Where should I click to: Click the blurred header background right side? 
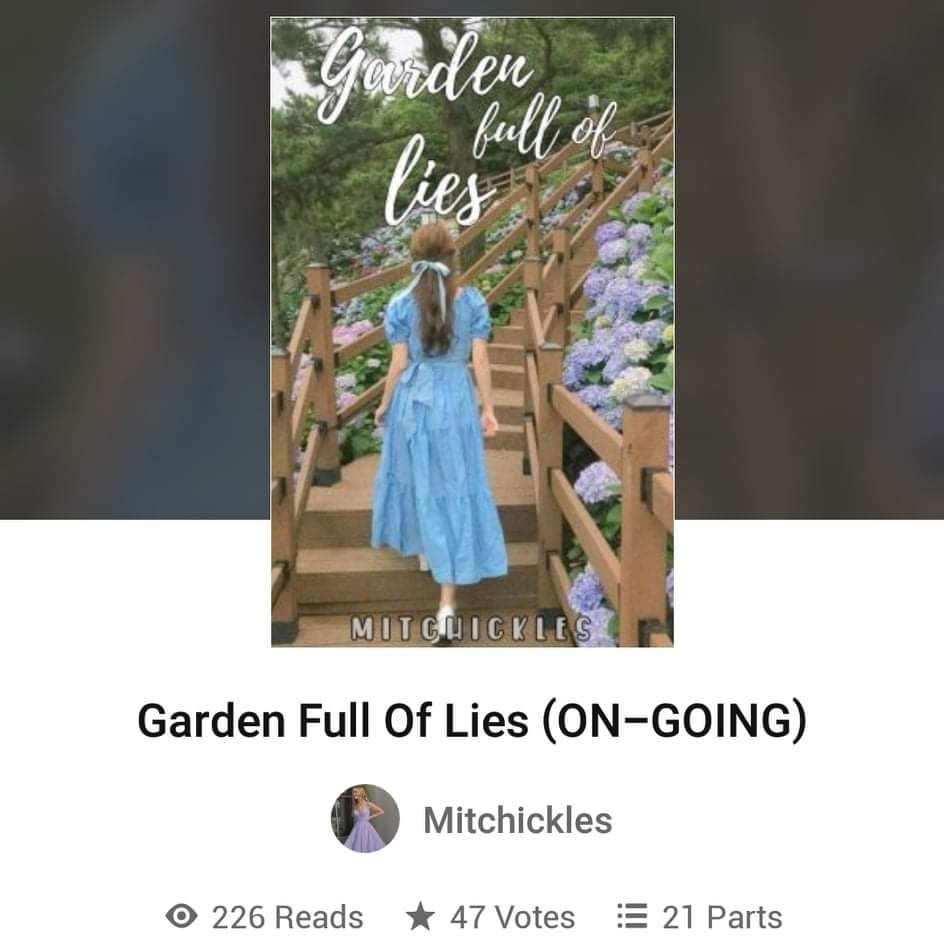click(809, 259)
